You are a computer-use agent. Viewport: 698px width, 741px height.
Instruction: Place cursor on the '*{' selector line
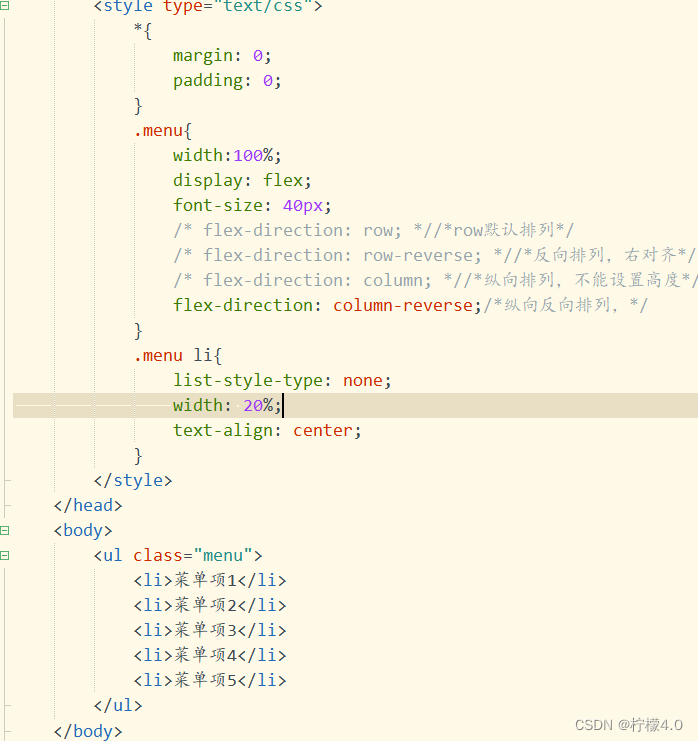pos(143,31)
